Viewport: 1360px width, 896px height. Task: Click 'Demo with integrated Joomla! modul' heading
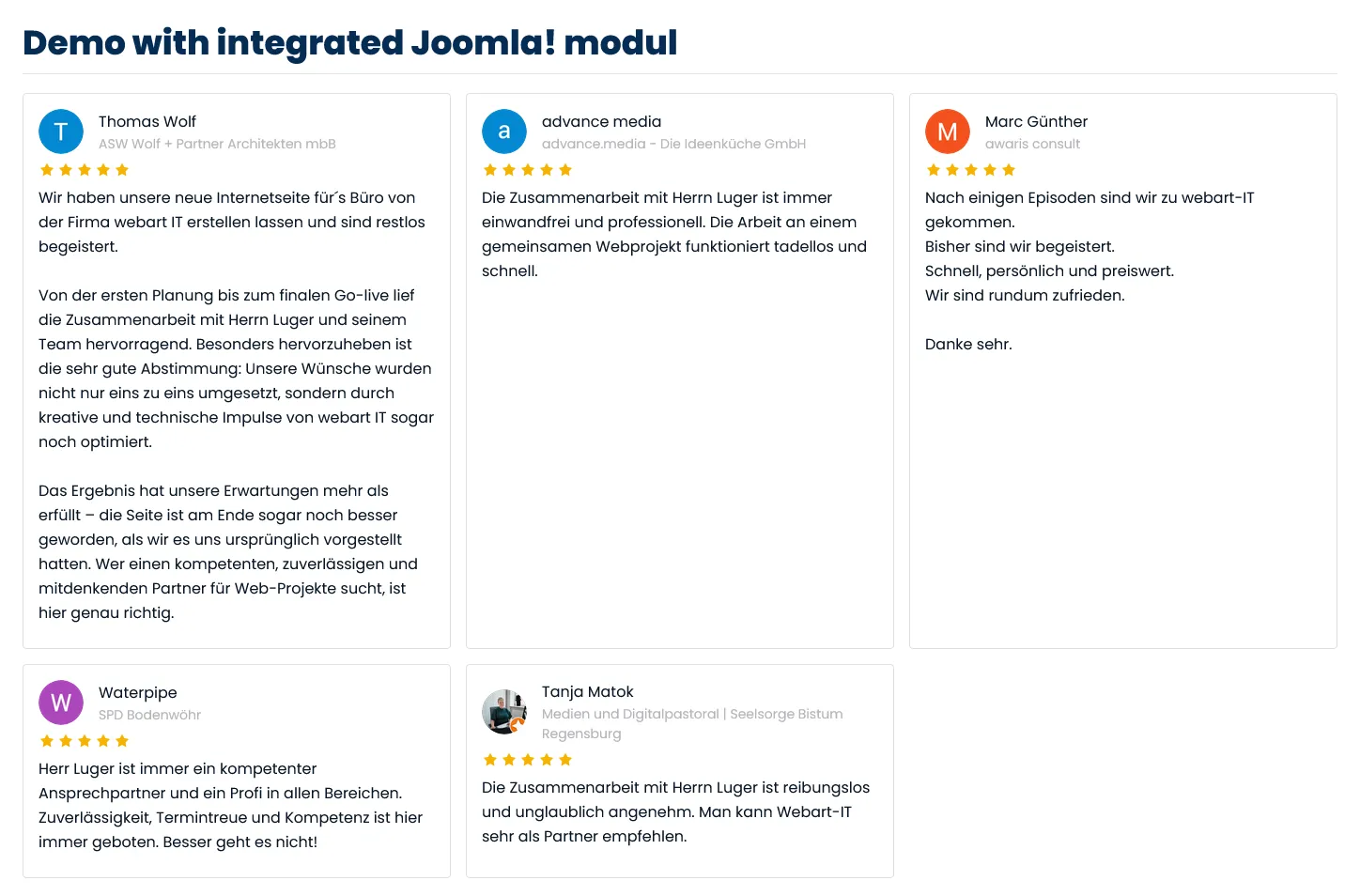click(349, 42)
